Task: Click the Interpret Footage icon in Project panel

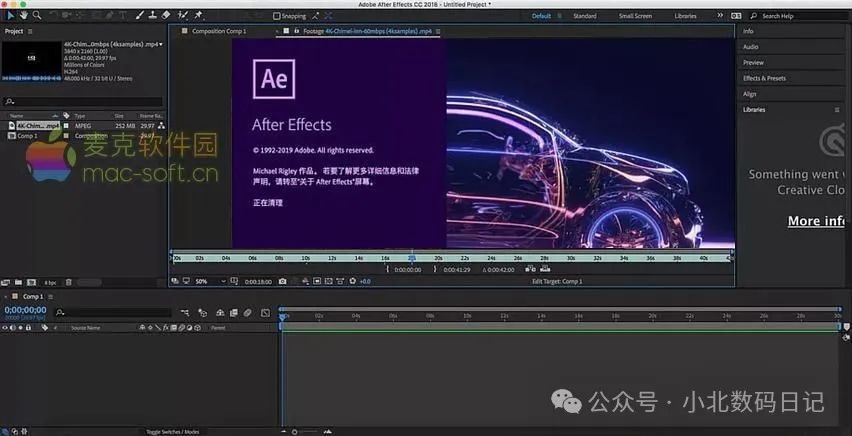Action: pos(5,282)
